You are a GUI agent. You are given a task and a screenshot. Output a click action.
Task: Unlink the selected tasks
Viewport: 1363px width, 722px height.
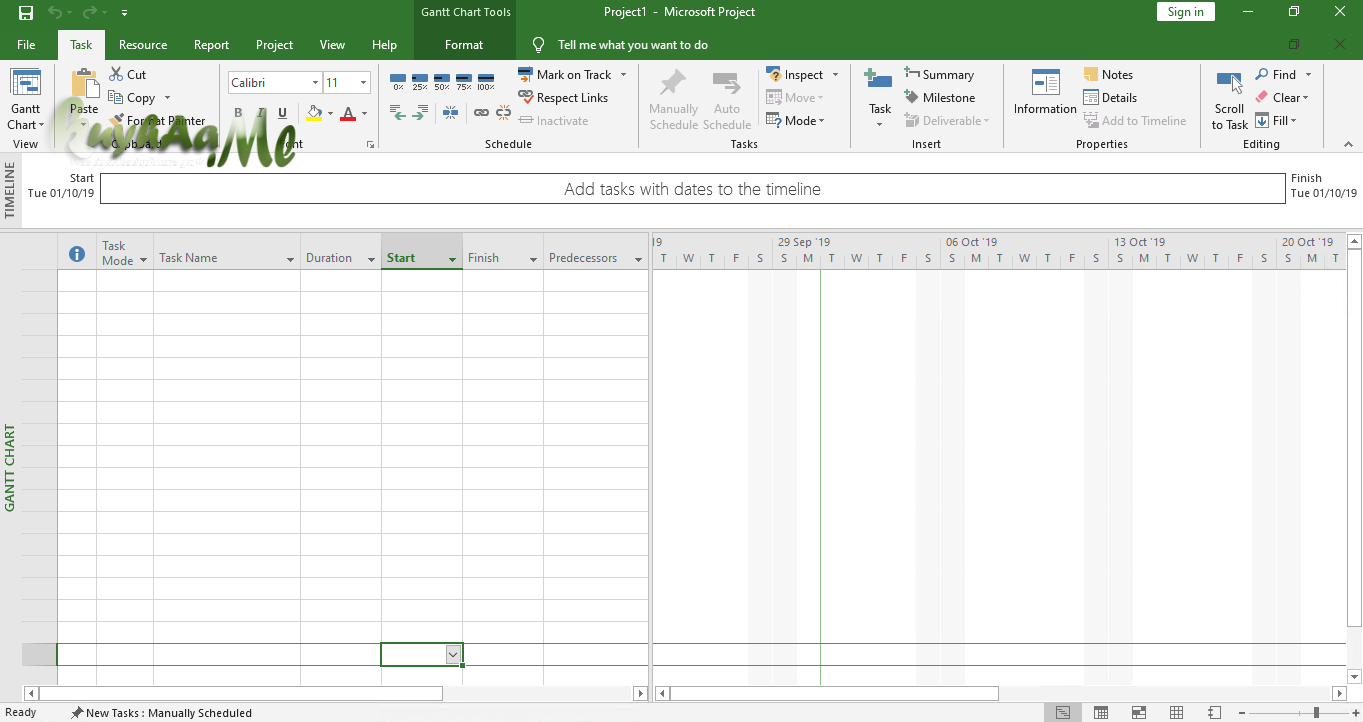[502, 113]
